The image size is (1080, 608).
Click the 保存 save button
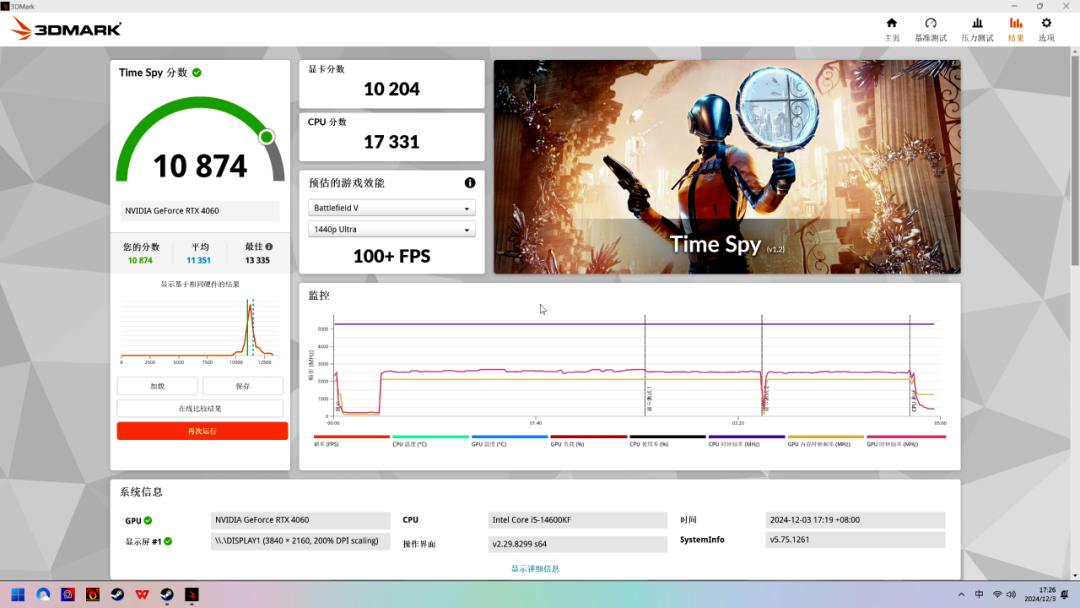242,386
